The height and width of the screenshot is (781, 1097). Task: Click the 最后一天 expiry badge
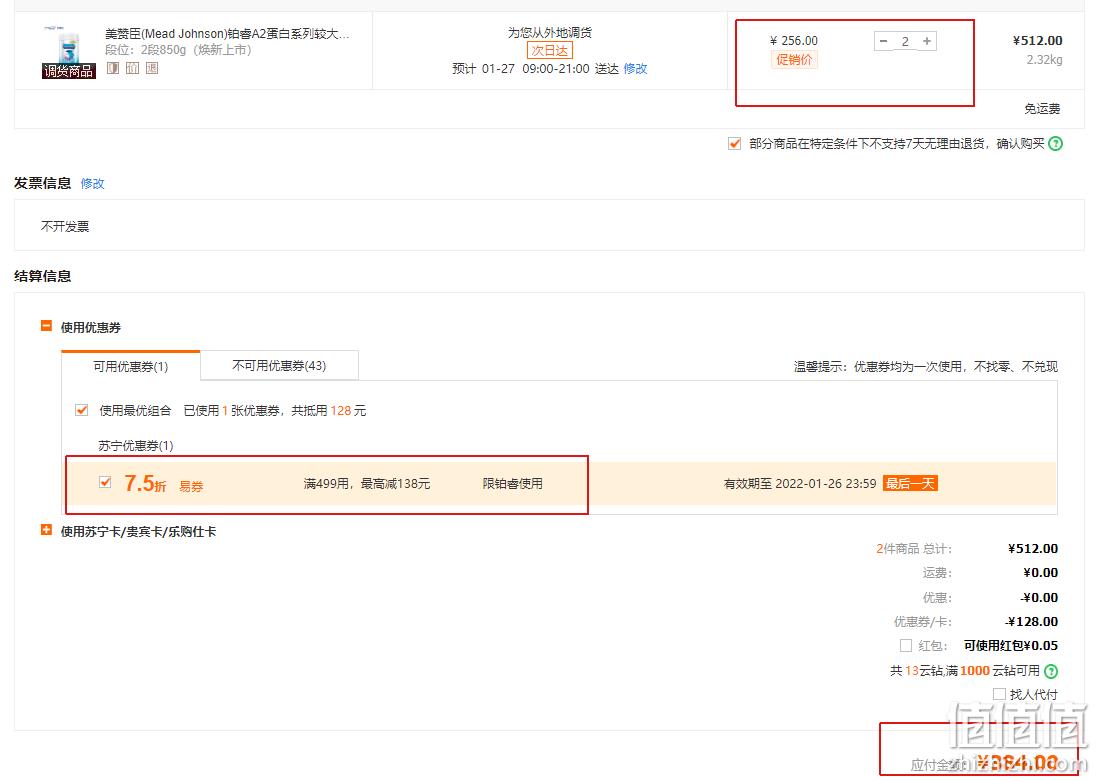pos(910,484)
